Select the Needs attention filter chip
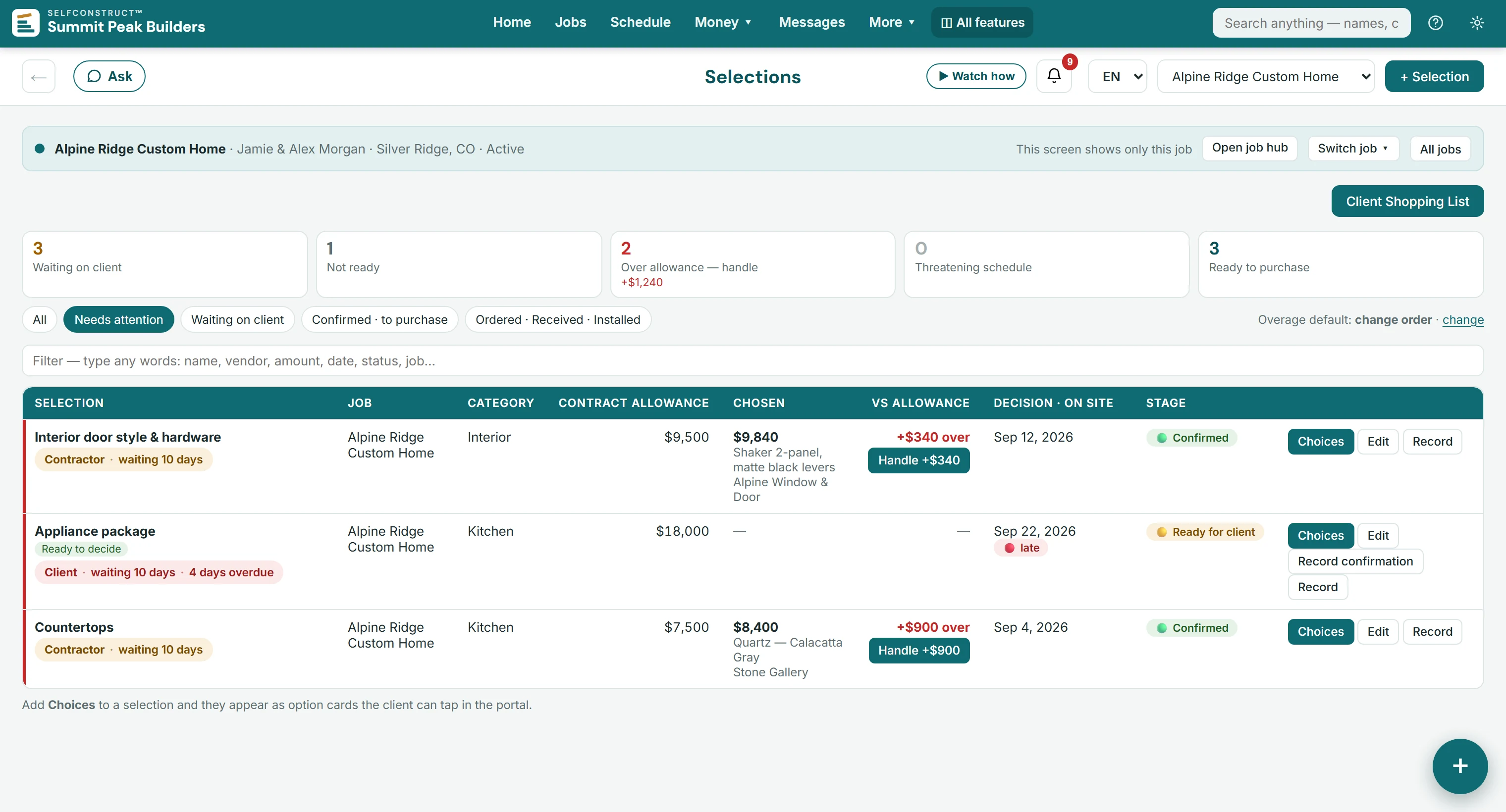Image resolution: width=1506 pixels, height=812 pixels. [x=119, y=319]
